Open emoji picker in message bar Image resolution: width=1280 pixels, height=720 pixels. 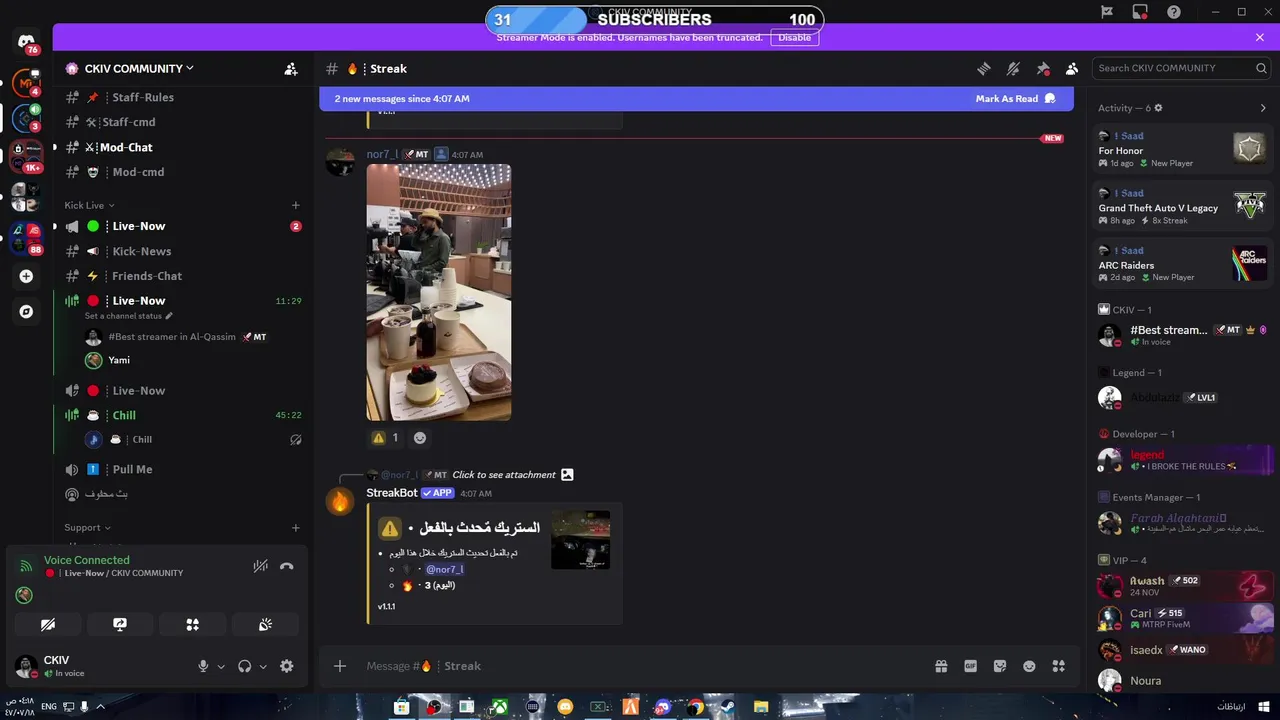tap(1029, 666)
